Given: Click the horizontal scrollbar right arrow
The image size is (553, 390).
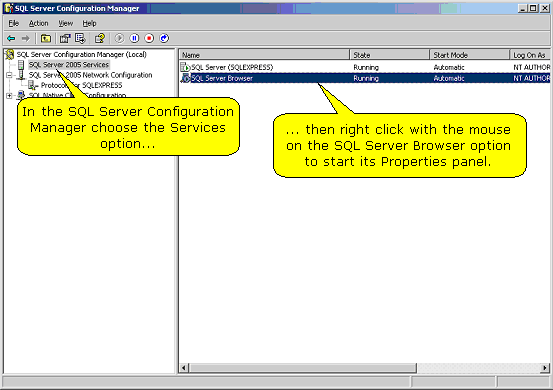Looking at the screenshot, I should point(545,368).
